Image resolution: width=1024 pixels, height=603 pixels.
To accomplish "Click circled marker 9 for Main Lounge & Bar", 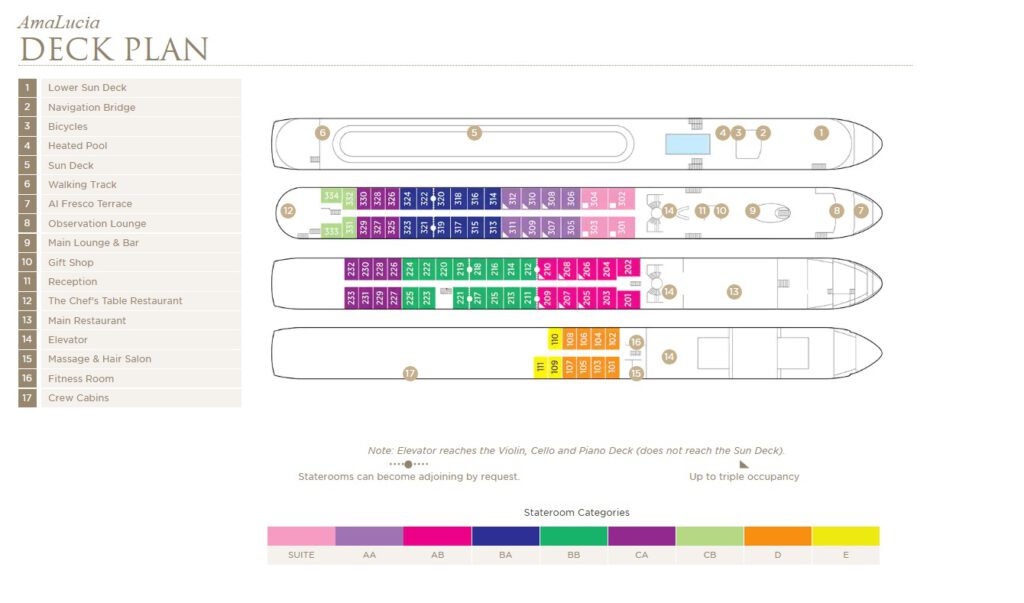I will pyautogui.click(x=752, y=210).
